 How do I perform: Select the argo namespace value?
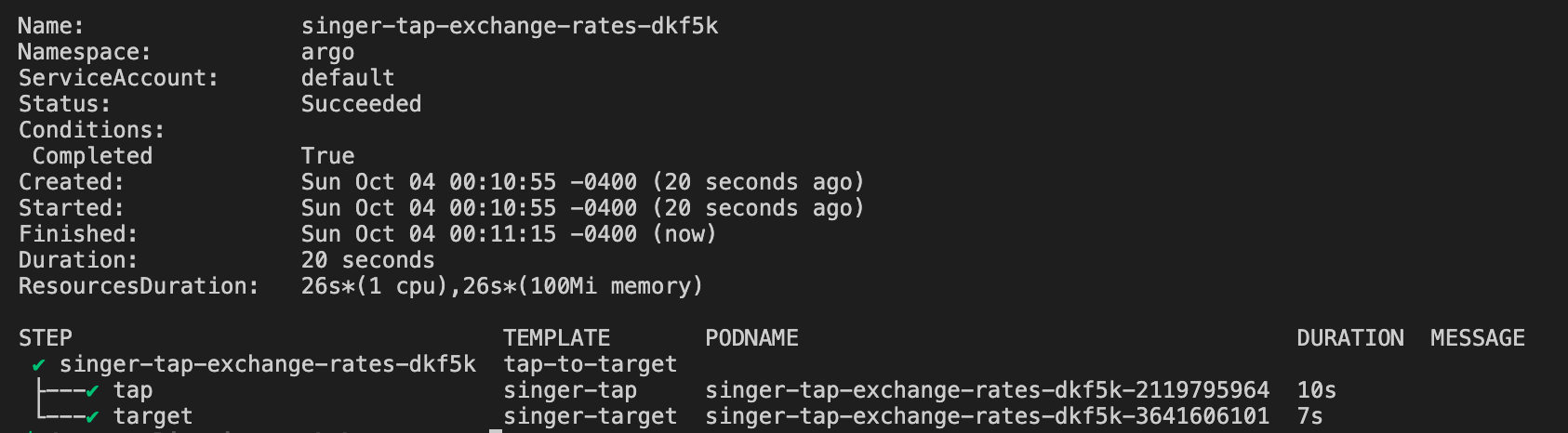327,52
